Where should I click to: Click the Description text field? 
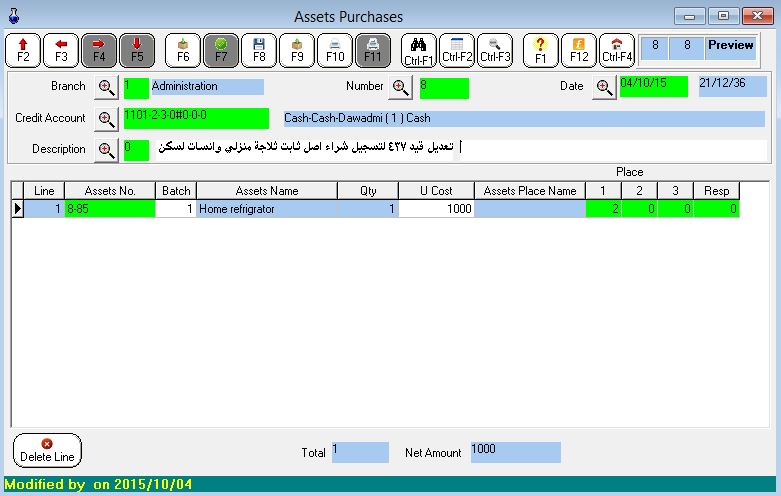click(305, 149)
